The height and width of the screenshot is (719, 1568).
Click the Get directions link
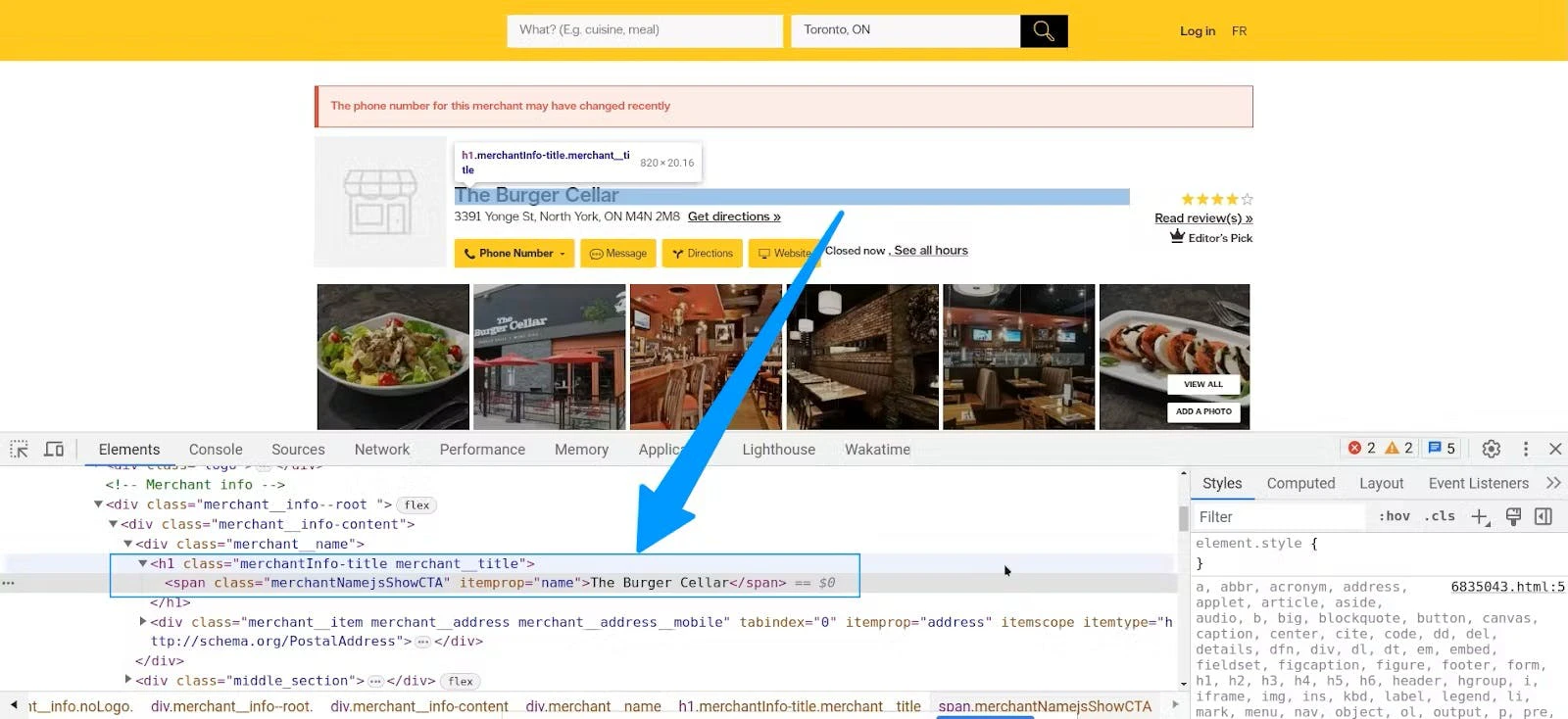click(x=734, y=216)
